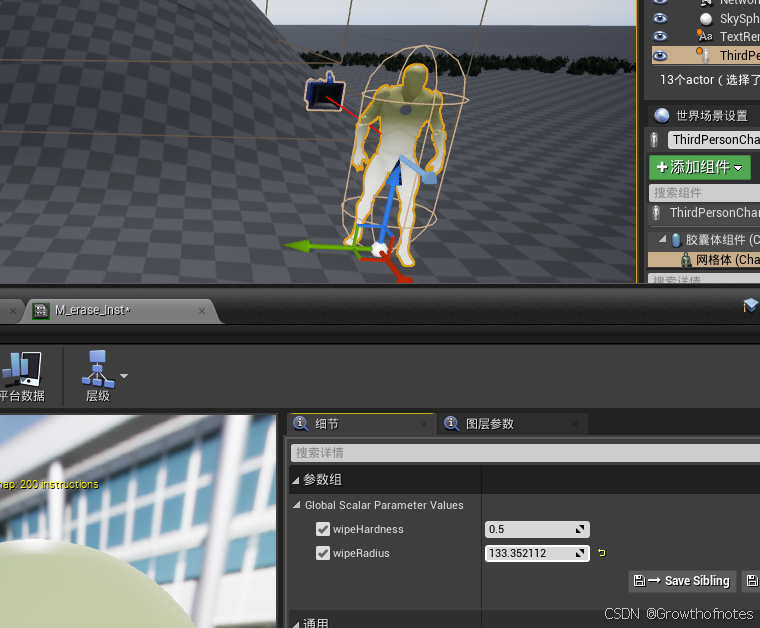
Task: Click the Details tab magnifier icon
Action: pos(301,424)
